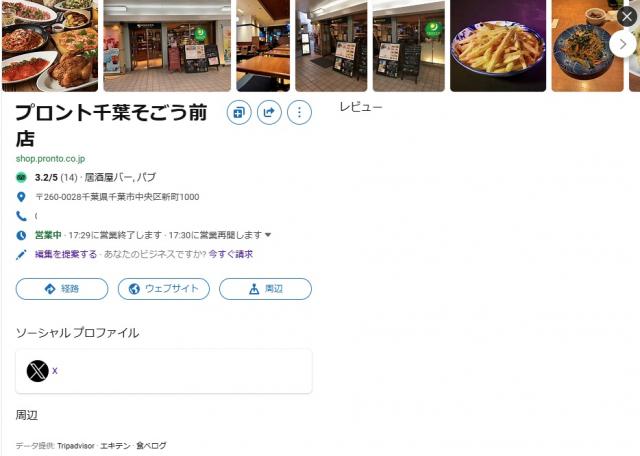Open the shop.pronto.co.jp link

coord(51,158)
